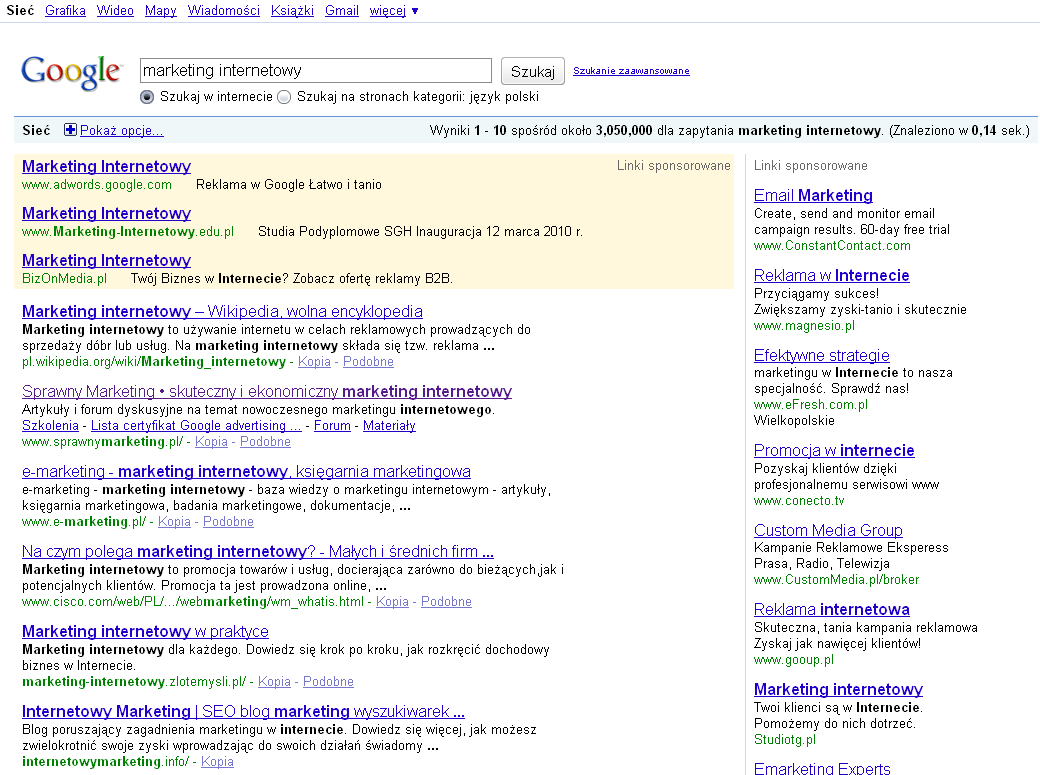Click the Google logo
The width and height of the screenshot is (1040, 775).
pos(71,72)
